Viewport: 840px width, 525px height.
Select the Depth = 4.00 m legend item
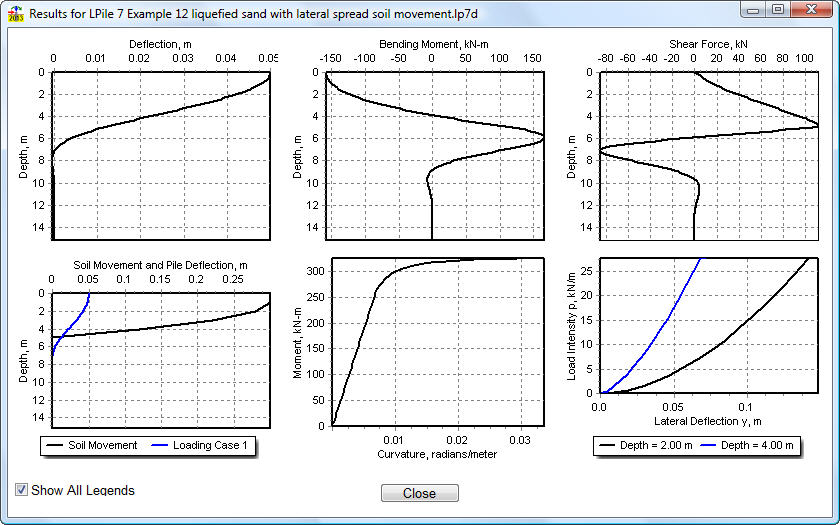coord(760,446)
